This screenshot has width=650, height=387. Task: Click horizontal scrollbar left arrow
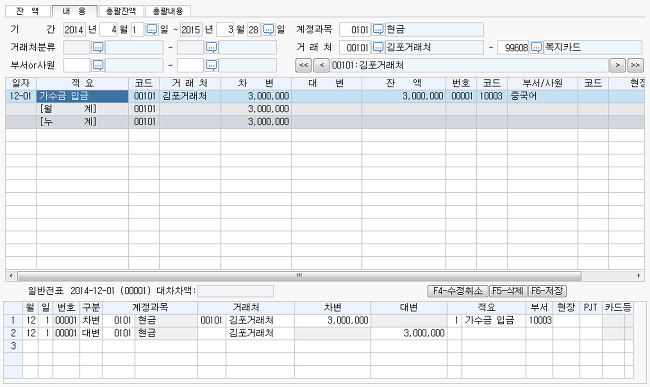(10, 276)
